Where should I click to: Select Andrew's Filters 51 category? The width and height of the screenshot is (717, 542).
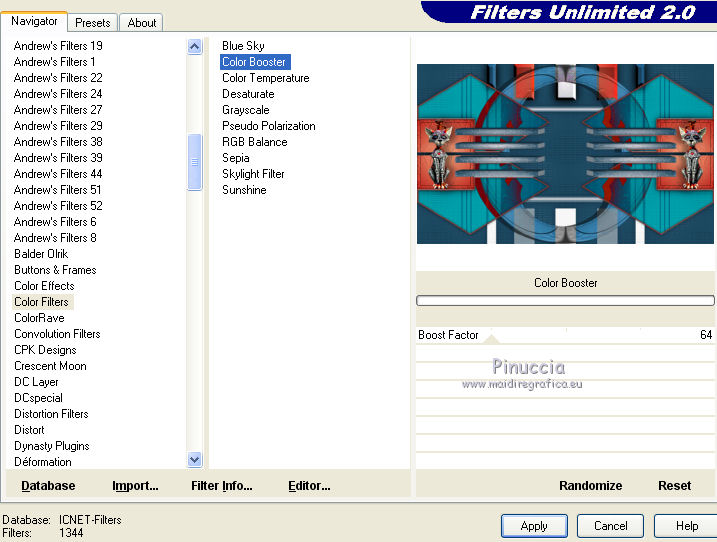point(58,190)
